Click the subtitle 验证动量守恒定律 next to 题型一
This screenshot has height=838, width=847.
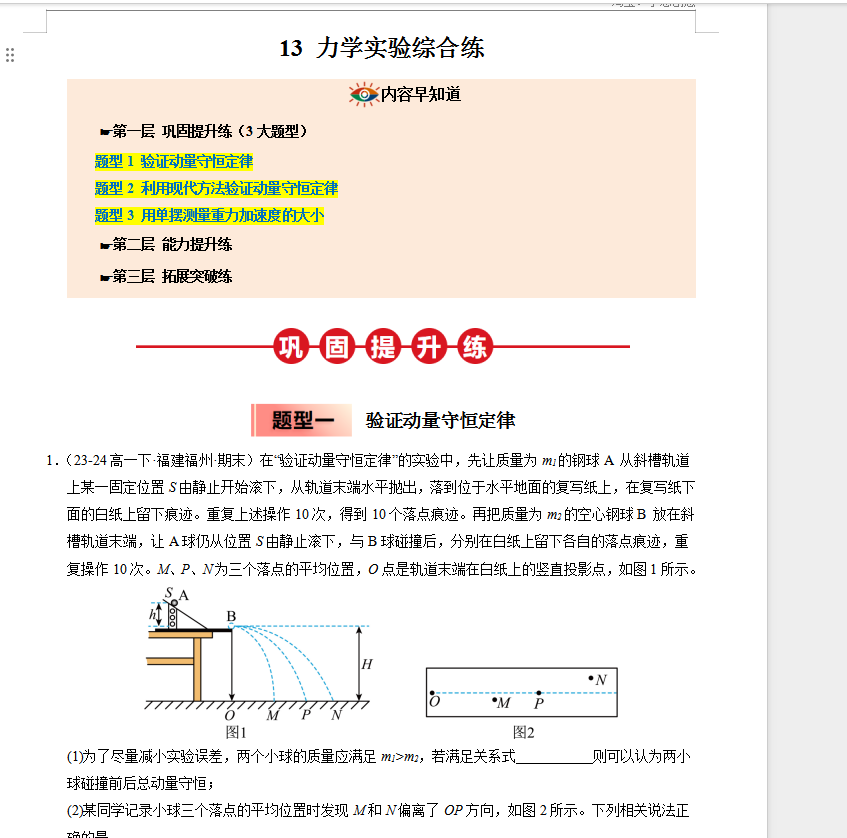(x=440, y=420)
